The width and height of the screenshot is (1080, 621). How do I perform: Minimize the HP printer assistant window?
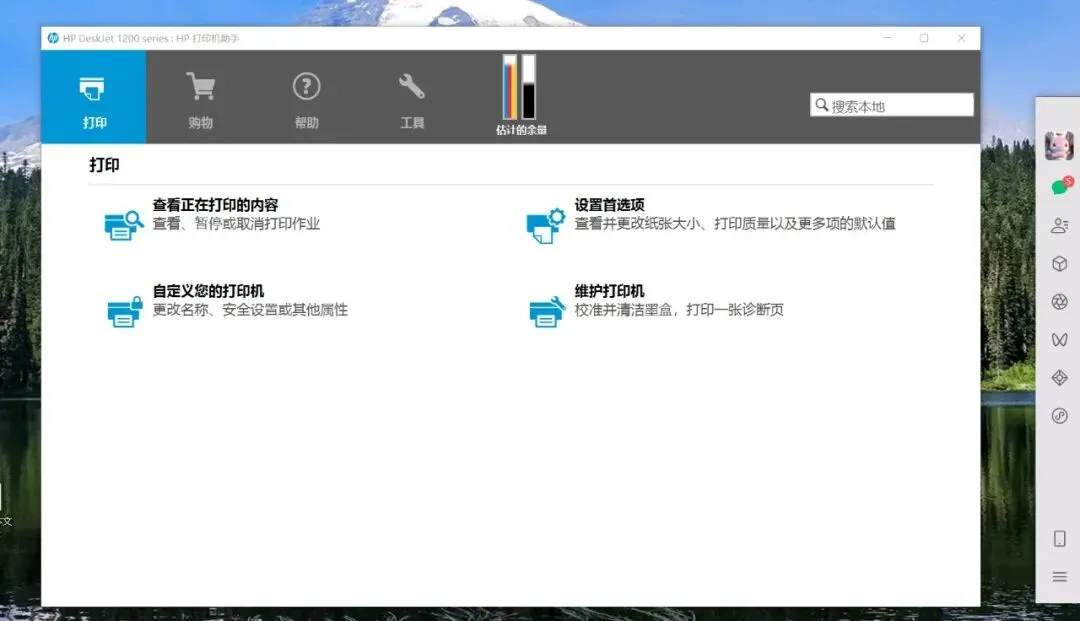887,38
